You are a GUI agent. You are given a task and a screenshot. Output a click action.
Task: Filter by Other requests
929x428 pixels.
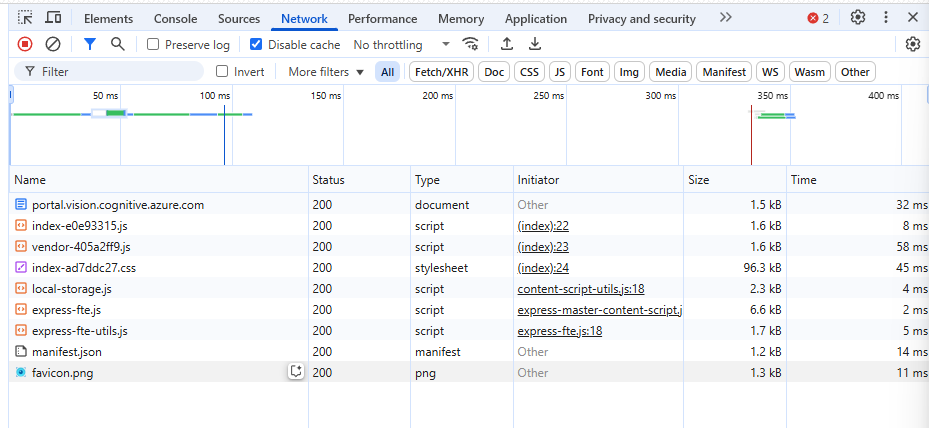pos(855,72)
